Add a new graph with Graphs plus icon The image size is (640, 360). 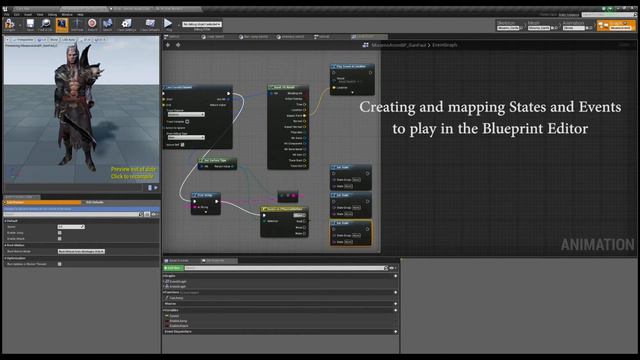click(x=396, y=276)
